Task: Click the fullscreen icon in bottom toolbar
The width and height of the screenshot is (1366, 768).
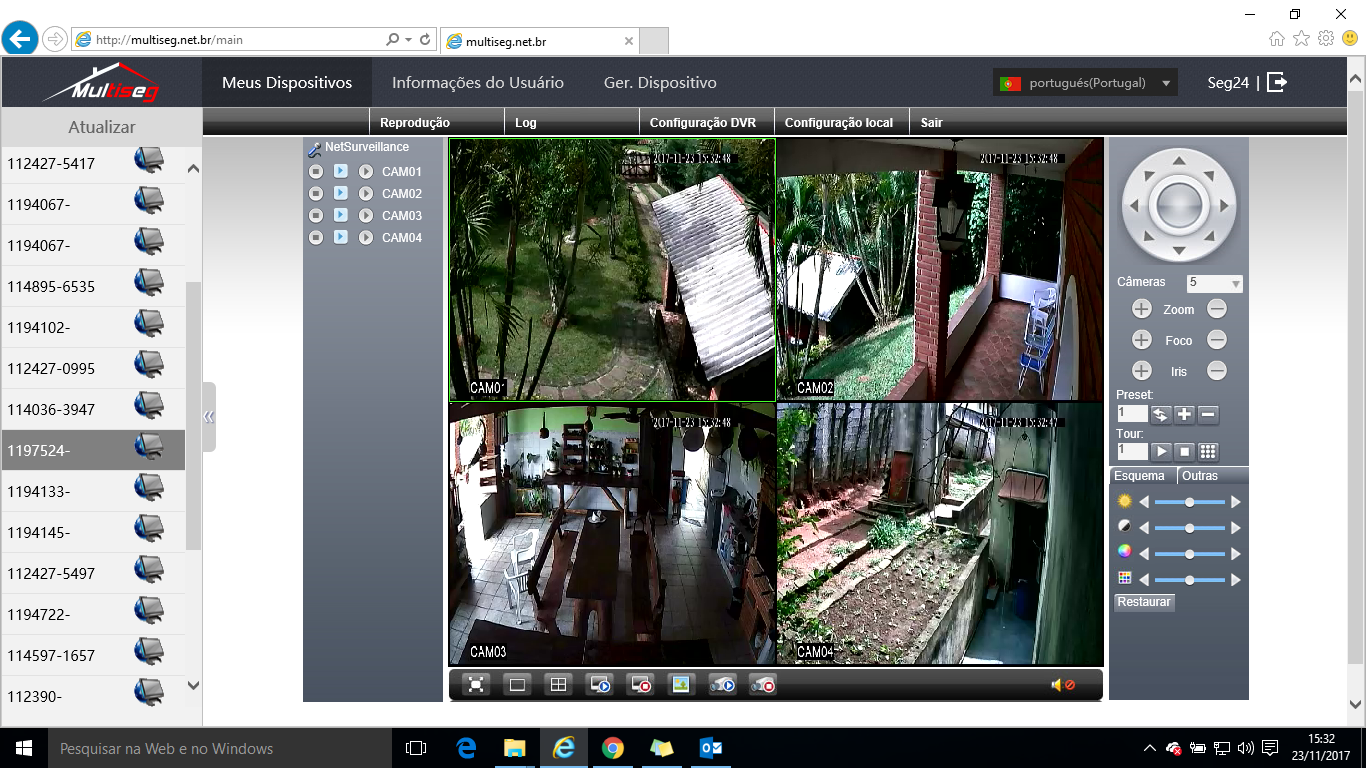Action: click(x=477, y=685)
